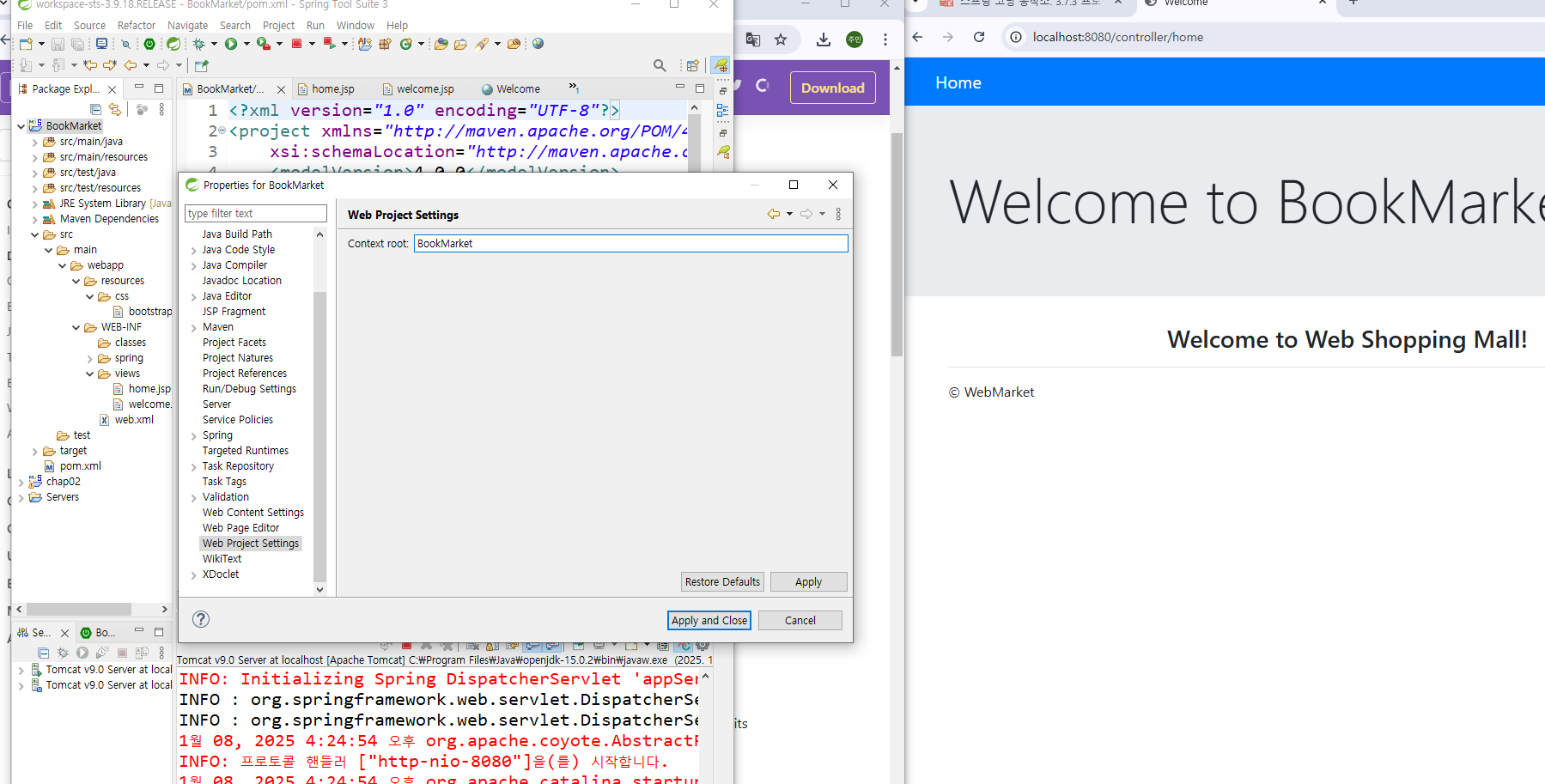The width and height of the screenshot is (1545, 784).
Task: Click the bookmark star icon in Chrome
Action: [781, 40]
